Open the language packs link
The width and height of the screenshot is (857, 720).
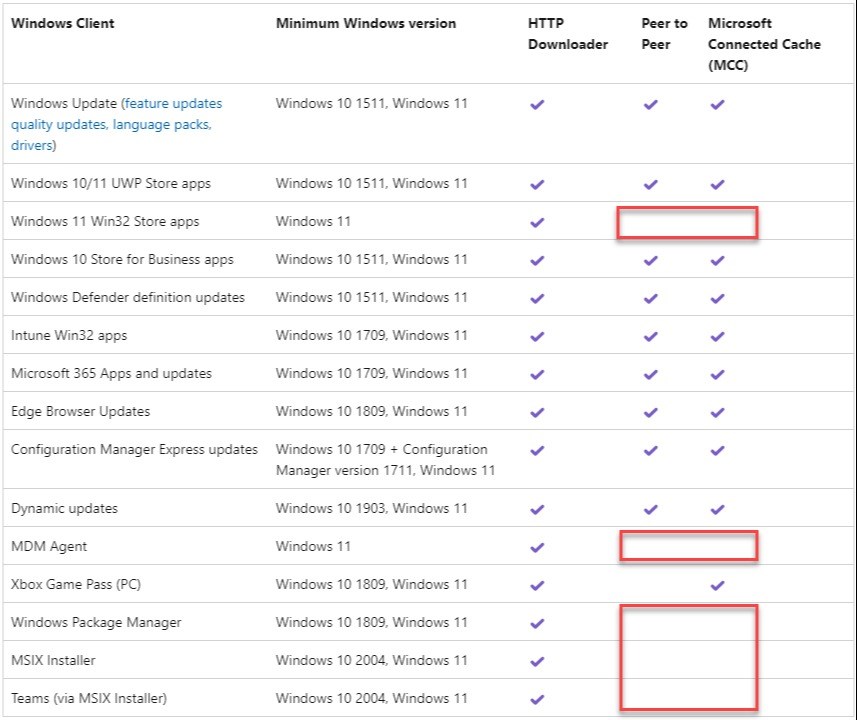(161, 125)
